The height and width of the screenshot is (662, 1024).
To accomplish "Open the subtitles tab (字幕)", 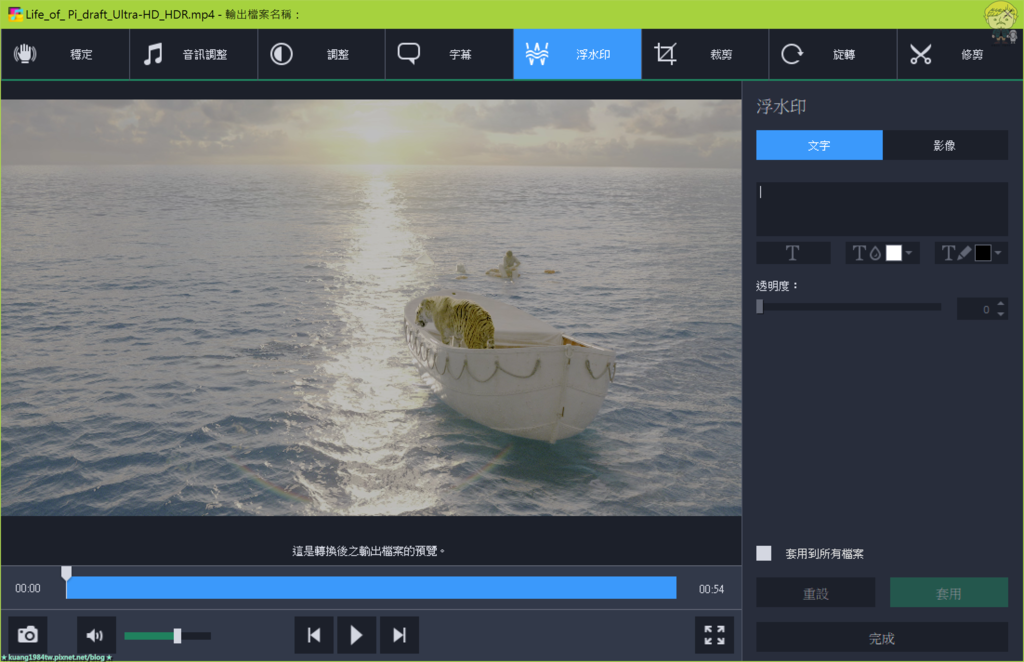I will [449, 54].
